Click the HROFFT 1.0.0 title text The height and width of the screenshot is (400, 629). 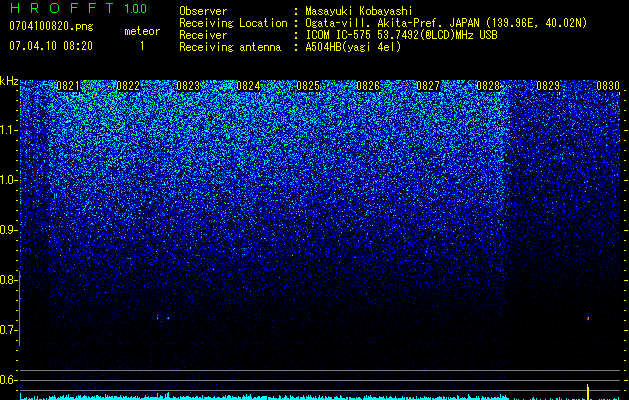[x=78, y=8]
